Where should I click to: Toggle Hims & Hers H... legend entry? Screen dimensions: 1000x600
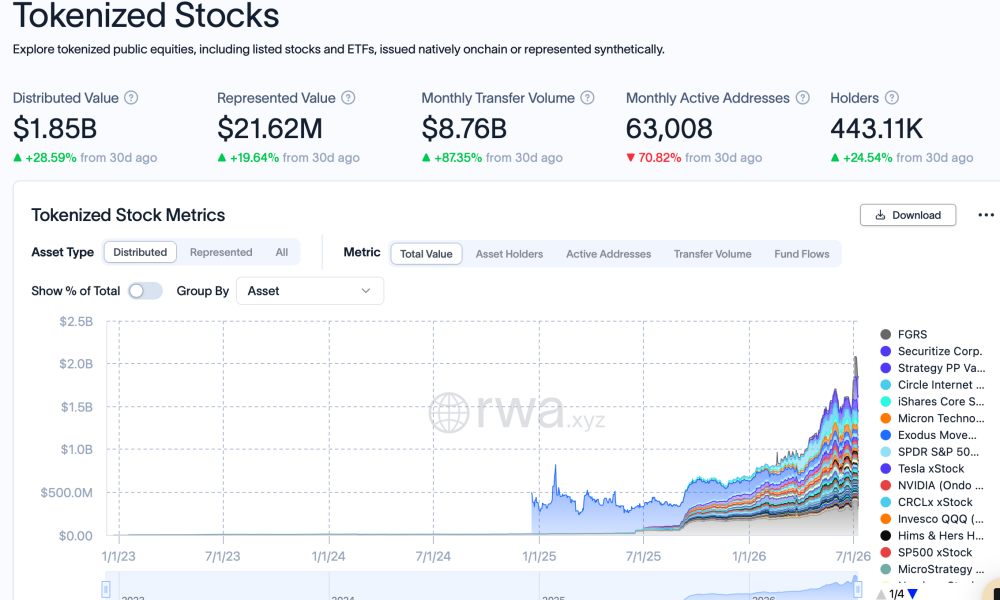932,536
